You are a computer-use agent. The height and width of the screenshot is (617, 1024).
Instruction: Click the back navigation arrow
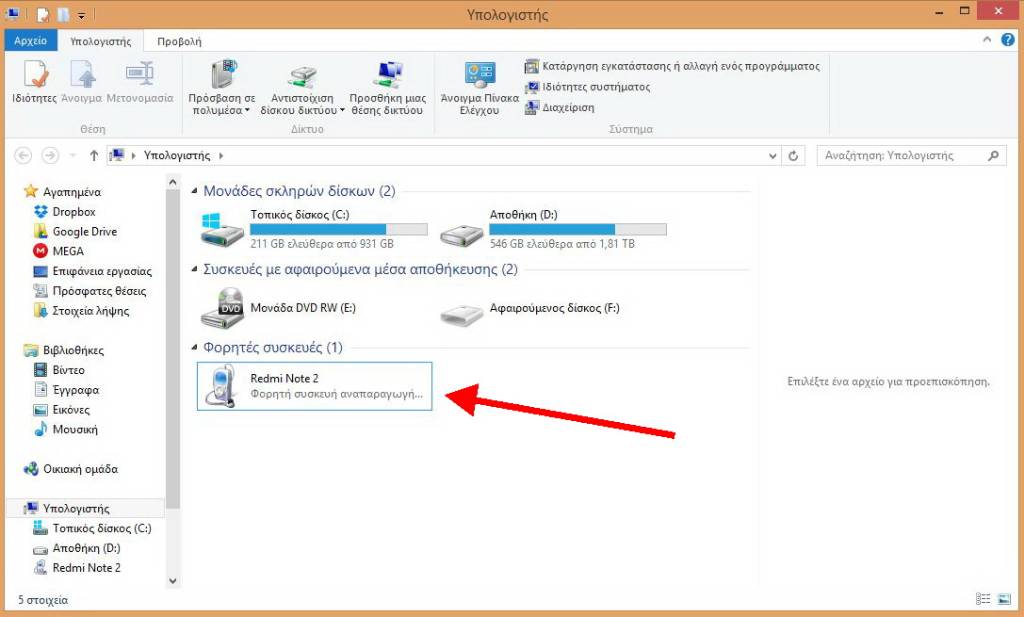click(23, 155)
